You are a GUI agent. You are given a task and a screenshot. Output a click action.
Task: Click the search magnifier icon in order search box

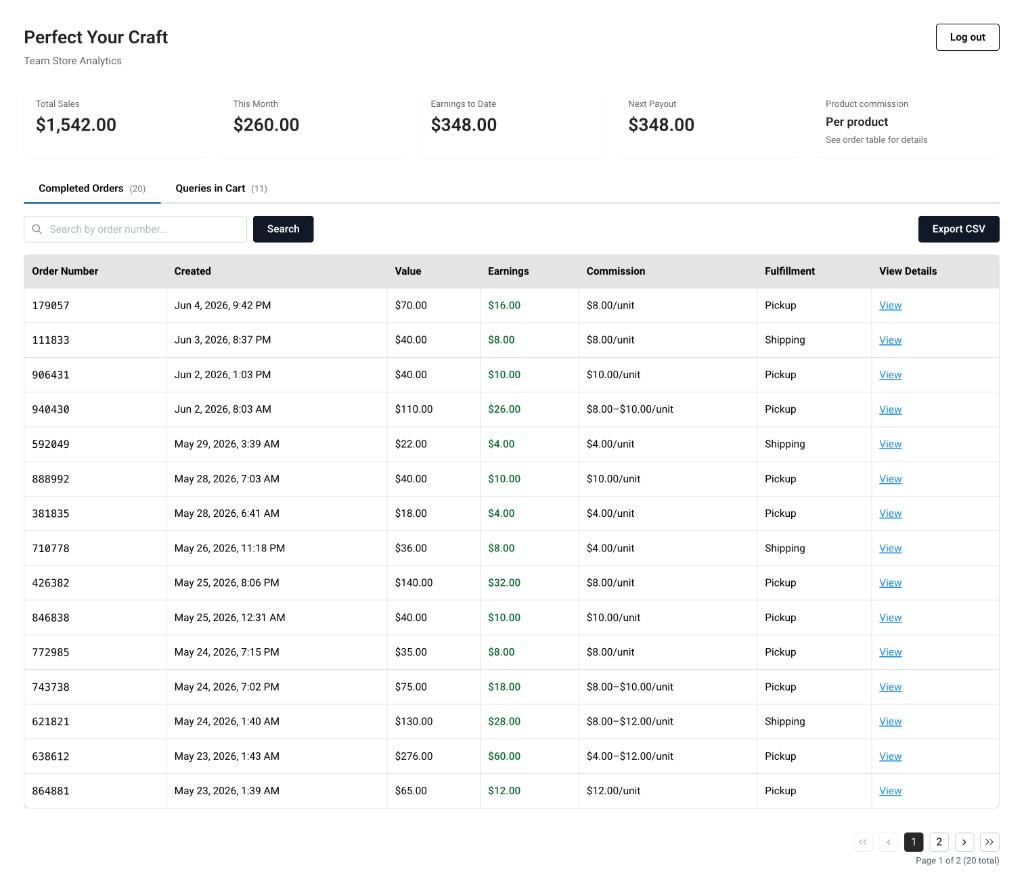pos(37,229)
